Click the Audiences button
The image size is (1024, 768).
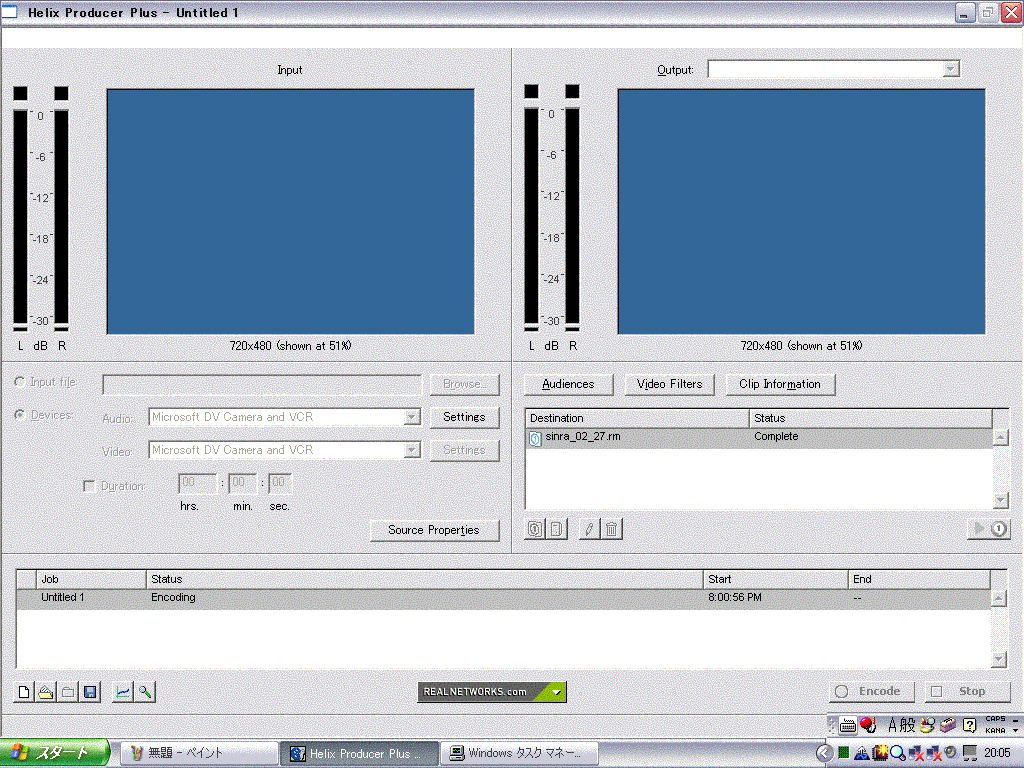click(568, 384)
